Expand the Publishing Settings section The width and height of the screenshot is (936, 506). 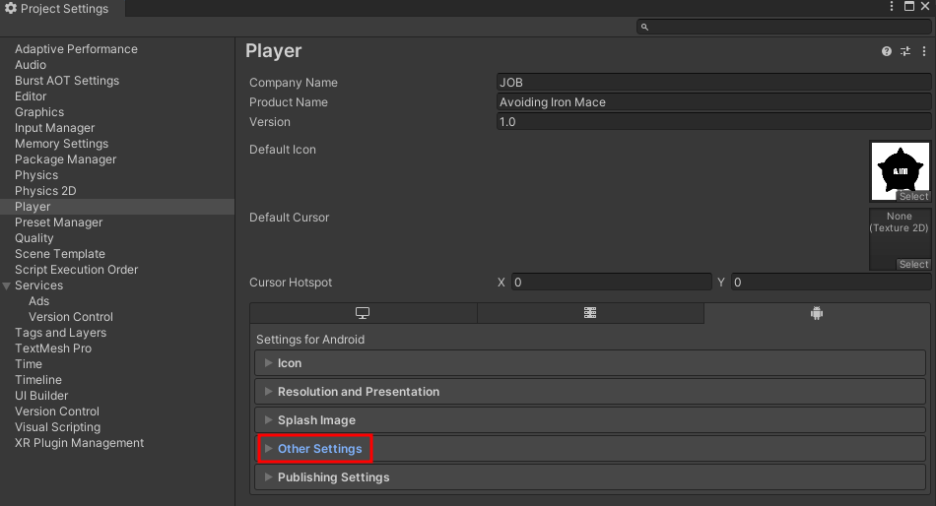pyautogui.click(x=590, y=477)
